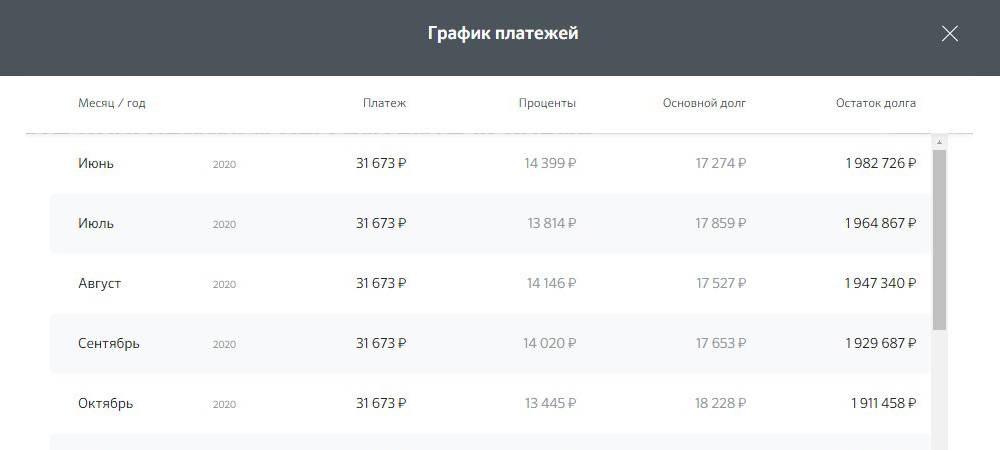Click the Платеж column header

[x=384, y=103]
